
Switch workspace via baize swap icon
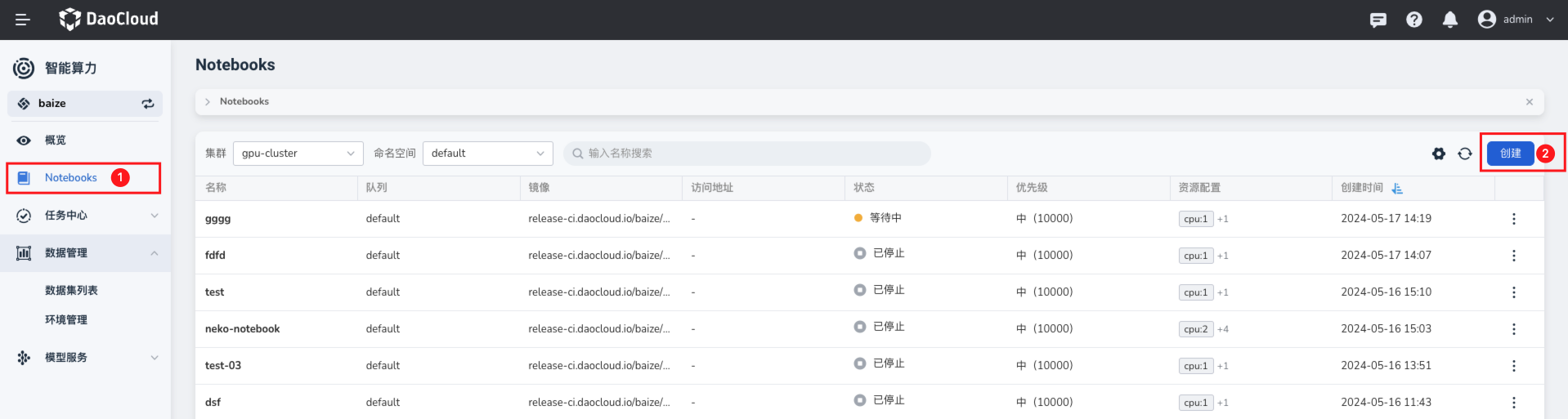pyautogui.click(x=148, y=104)
